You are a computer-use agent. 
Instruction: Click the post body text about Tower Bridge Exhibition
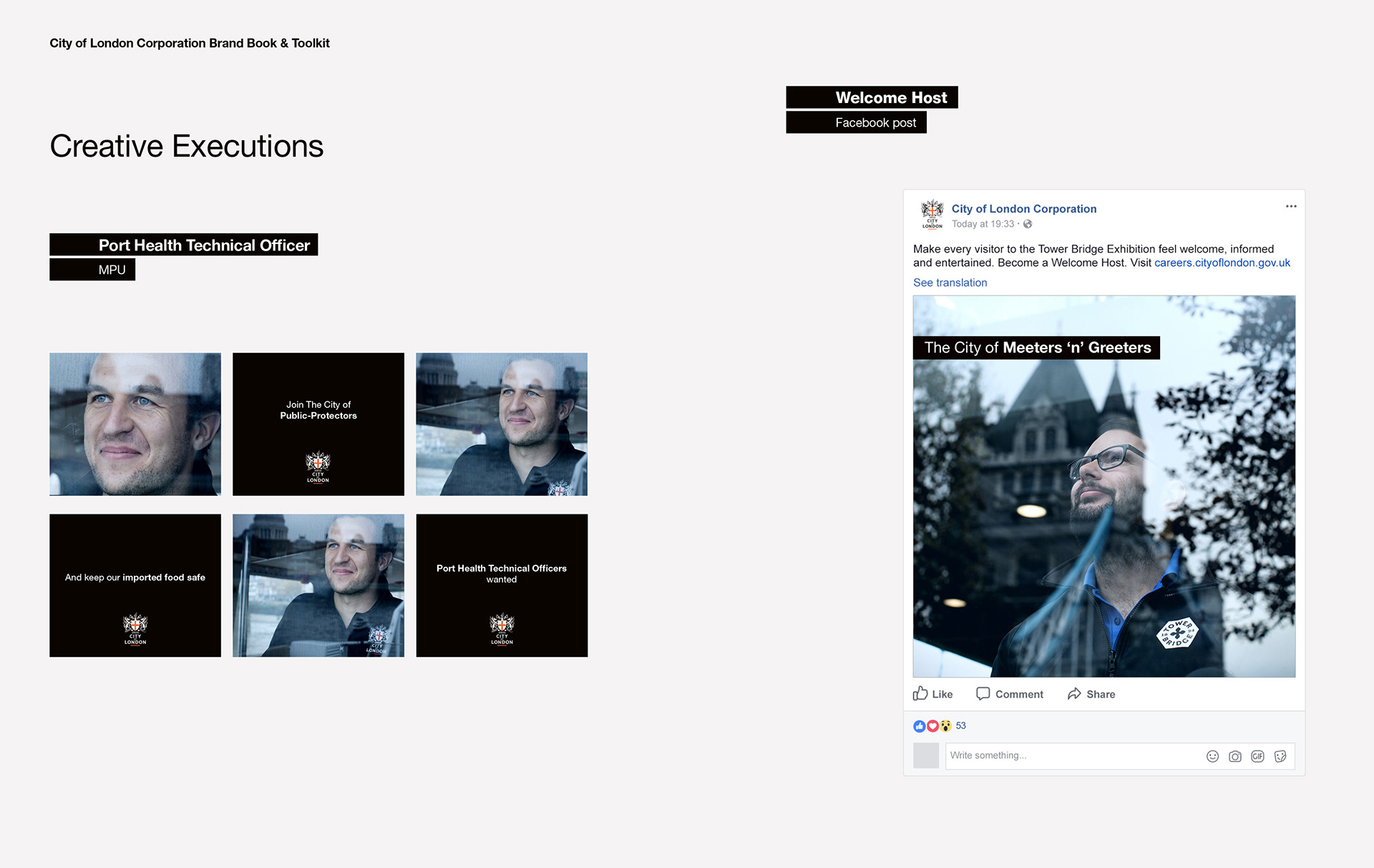[x=1102, y=256]
